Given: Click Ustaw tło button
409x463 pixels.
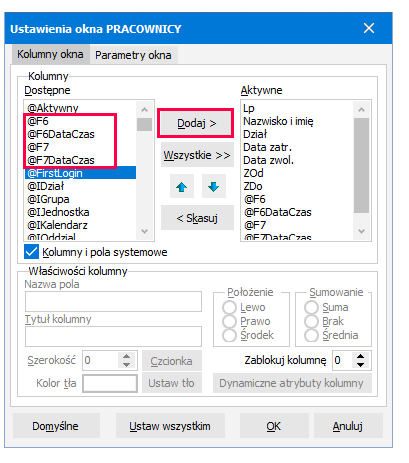Looking at the screenshot, I should 172,383.
